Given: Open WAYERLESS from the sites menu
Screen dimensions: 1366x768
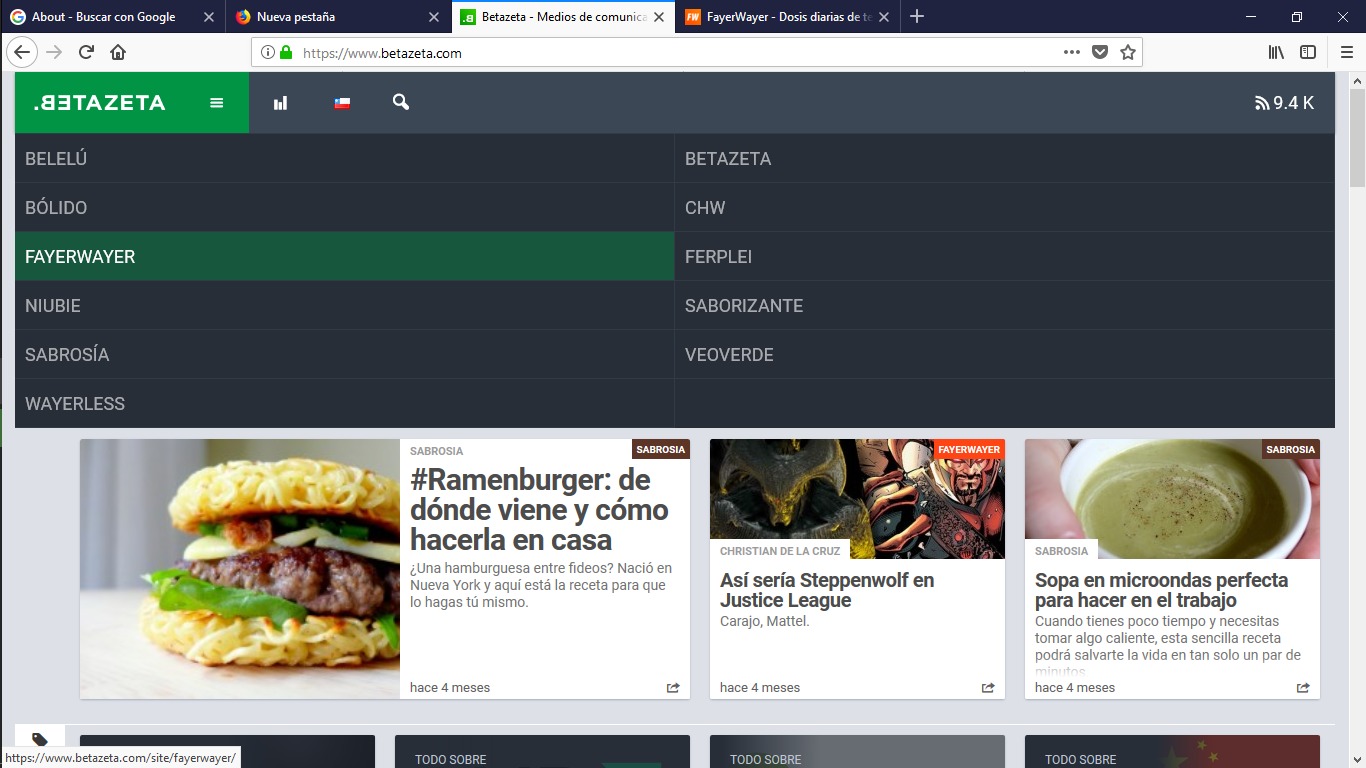Looking at the screenshot, I should pos(344,403).
